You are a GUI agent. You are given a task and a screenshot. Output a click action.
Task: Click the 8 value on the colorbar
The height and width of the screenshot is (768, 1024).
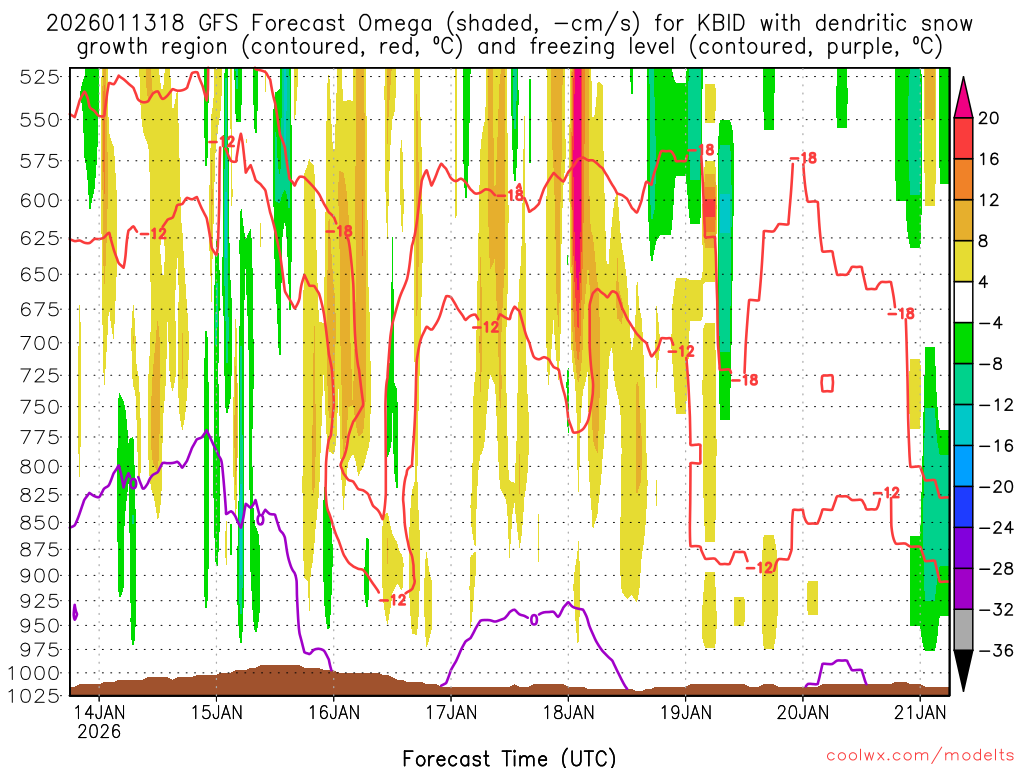(x=984, y=241)
